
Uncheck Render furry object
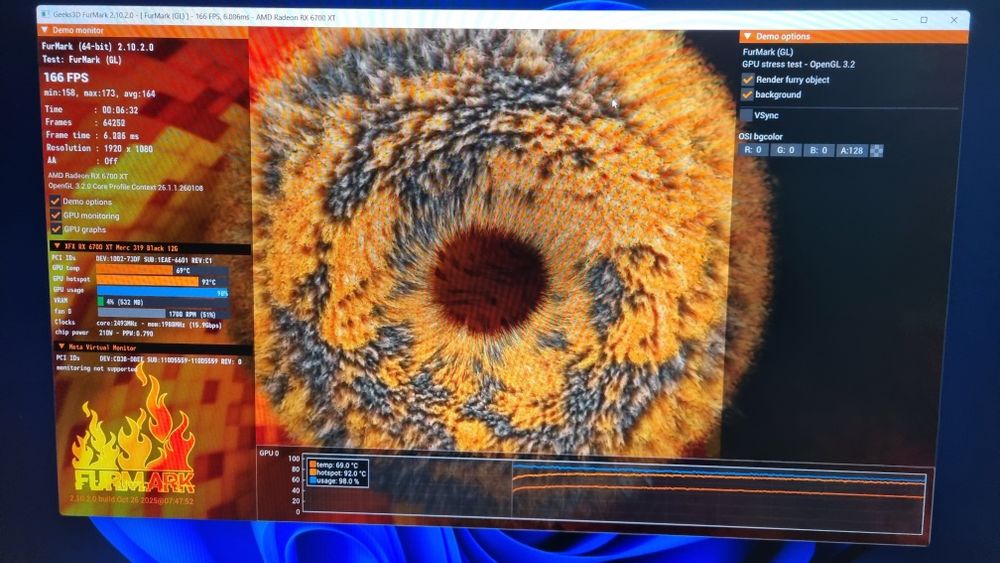(747, 80)
